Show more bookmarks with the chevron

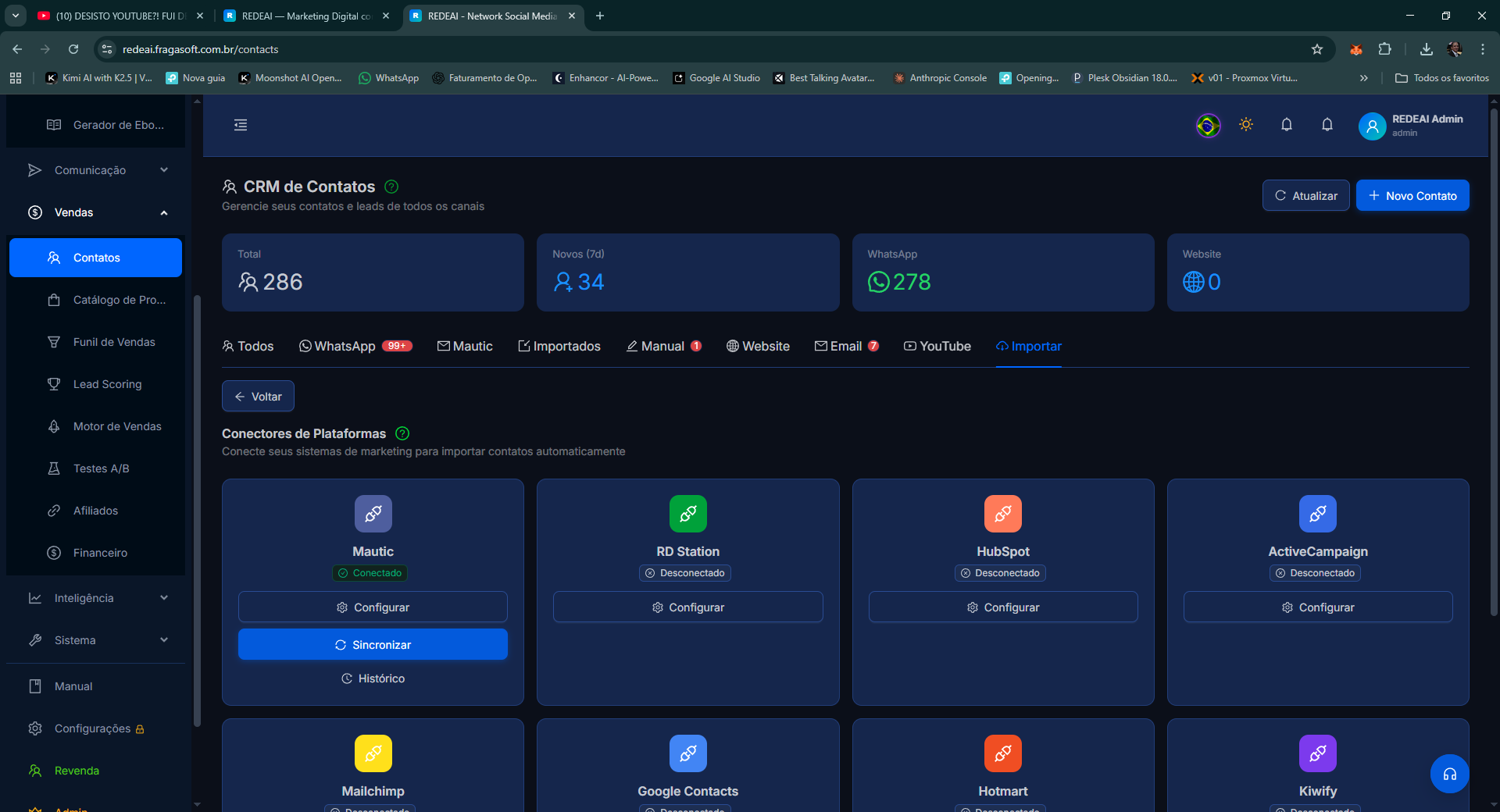1364,78
